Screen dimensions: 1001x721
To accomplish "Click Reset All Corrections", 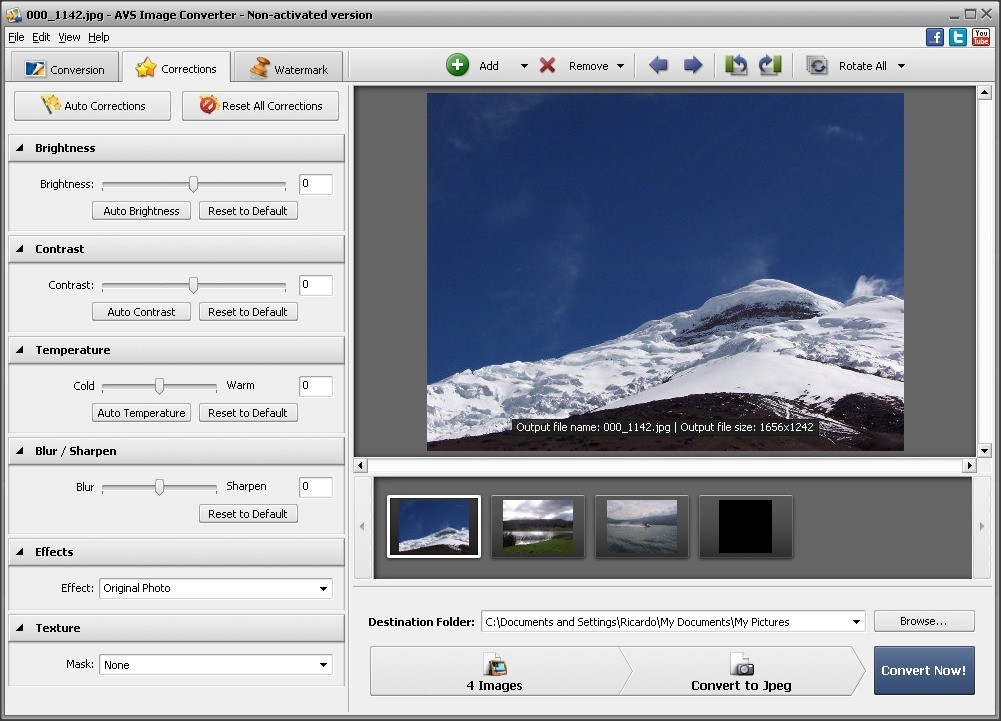I will (260, 105).
